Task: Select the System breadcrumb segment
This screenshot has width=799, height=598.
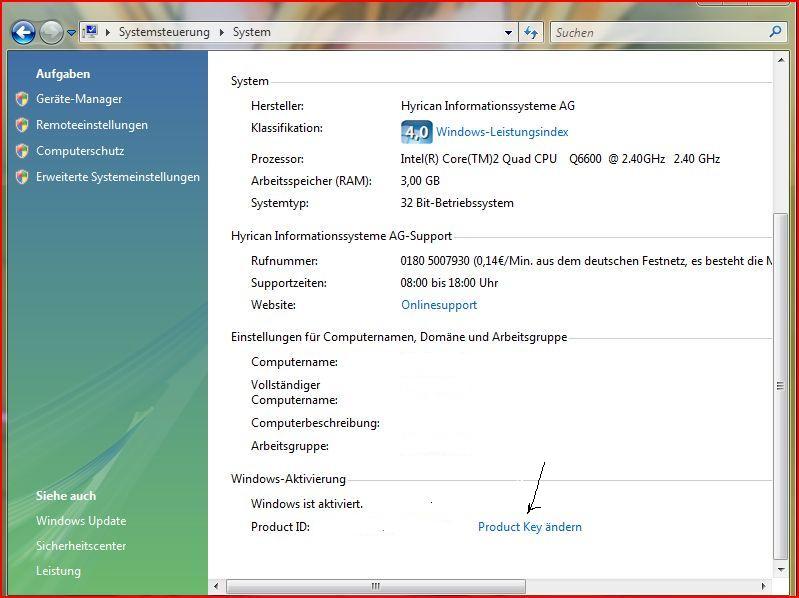Action: pos(252,32)
